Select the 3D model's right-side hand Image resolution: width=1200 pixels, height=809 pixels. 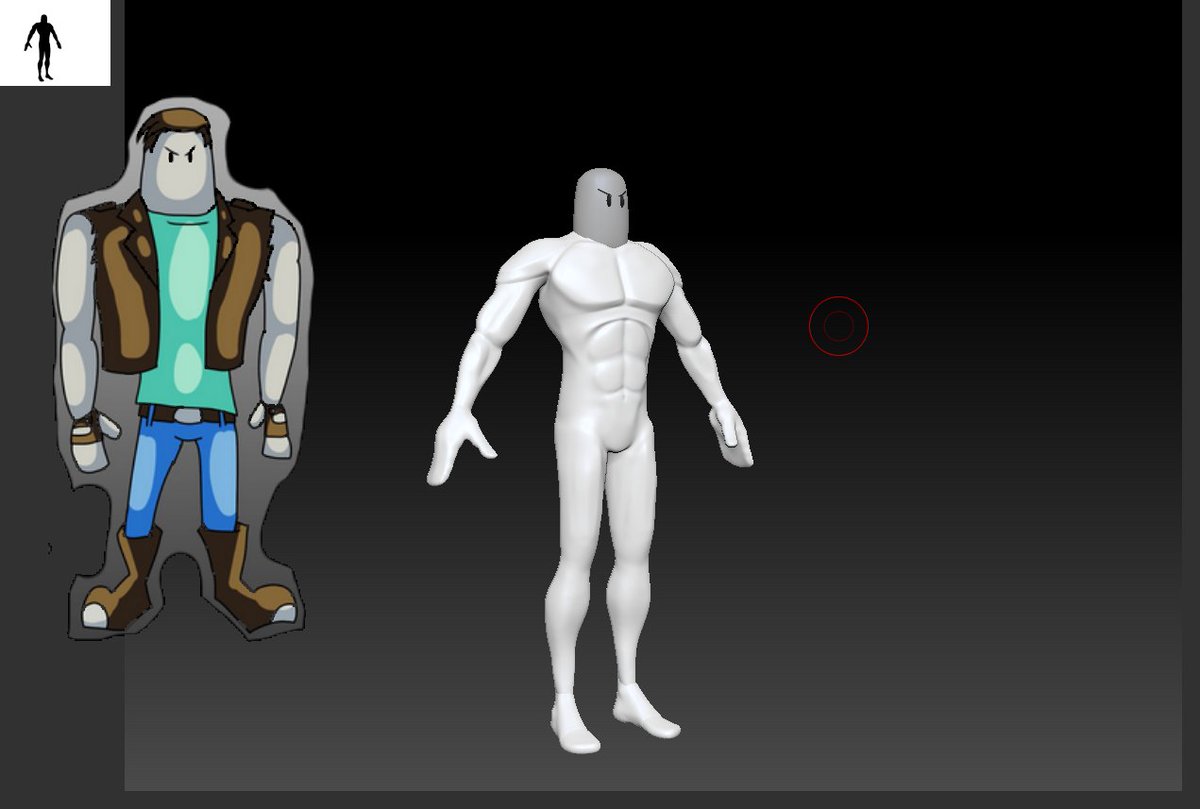732,432
